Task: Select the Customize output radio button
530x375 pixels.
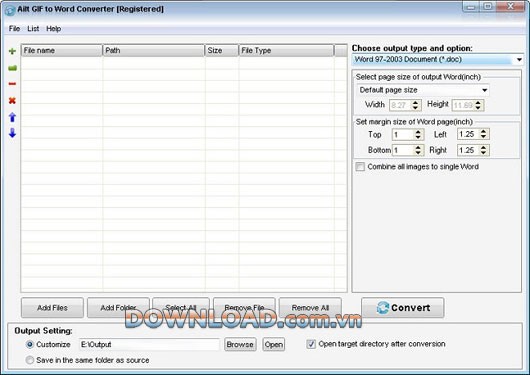Action: click(30, 345)
